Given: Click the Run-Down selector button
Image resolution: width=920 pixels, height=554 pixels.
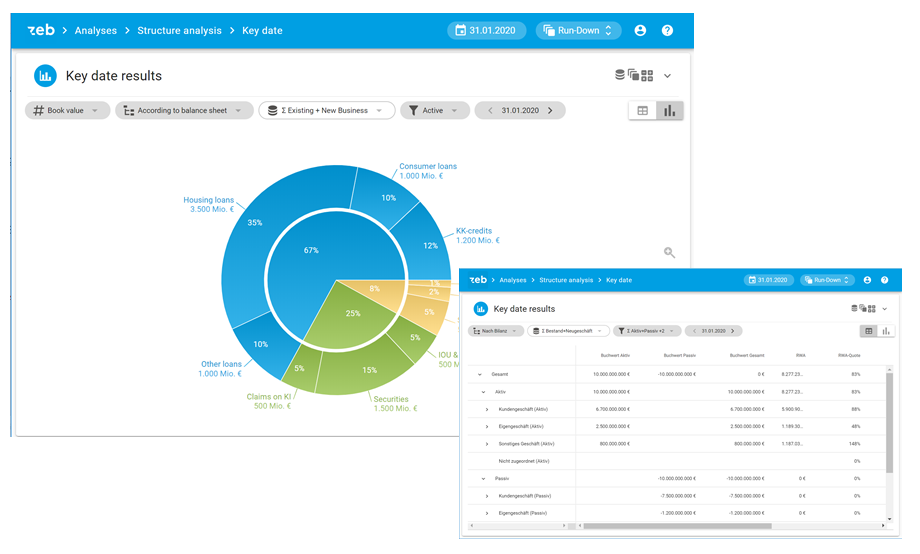Looking at the screenshot, I should [578, 31].
